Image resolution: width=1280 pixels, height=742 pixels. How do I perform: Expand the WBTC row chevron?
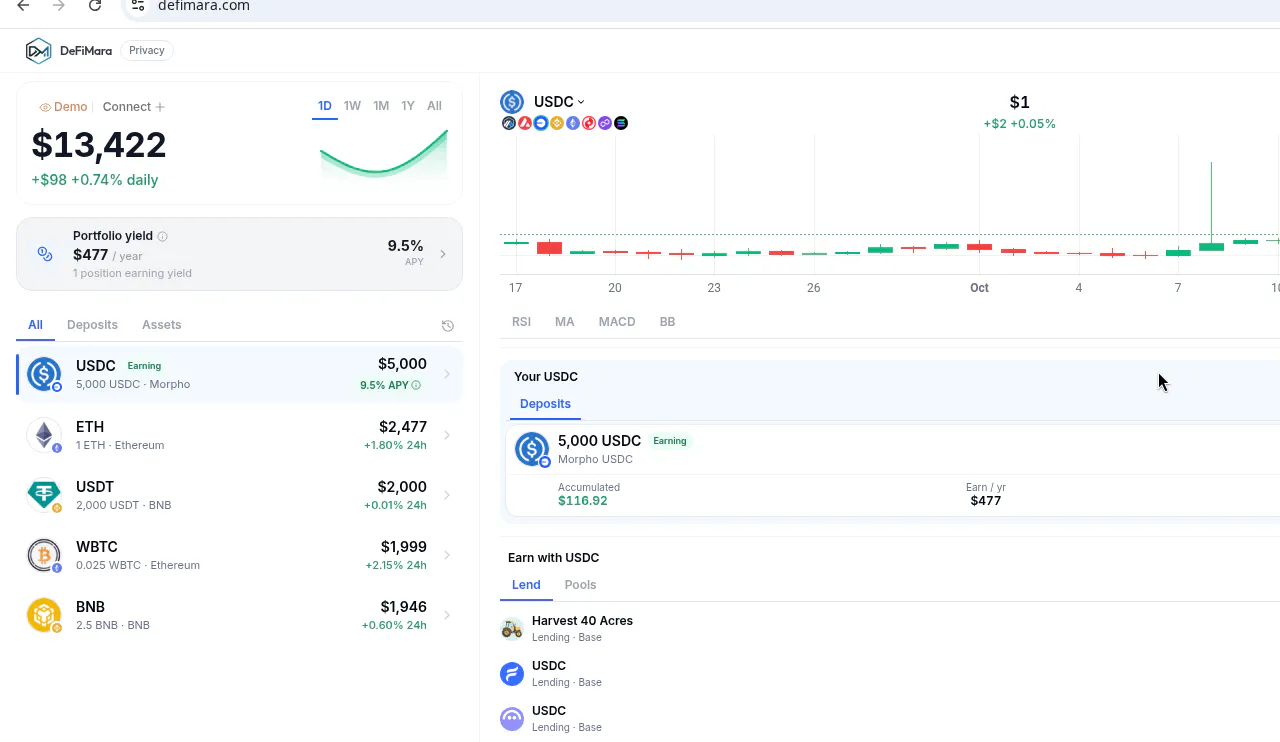(447, 555)
